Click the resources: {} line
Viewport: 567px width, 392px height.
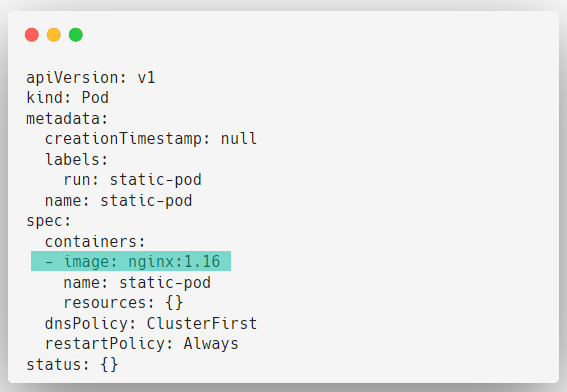pyautogui.click(x=123, y=303)
